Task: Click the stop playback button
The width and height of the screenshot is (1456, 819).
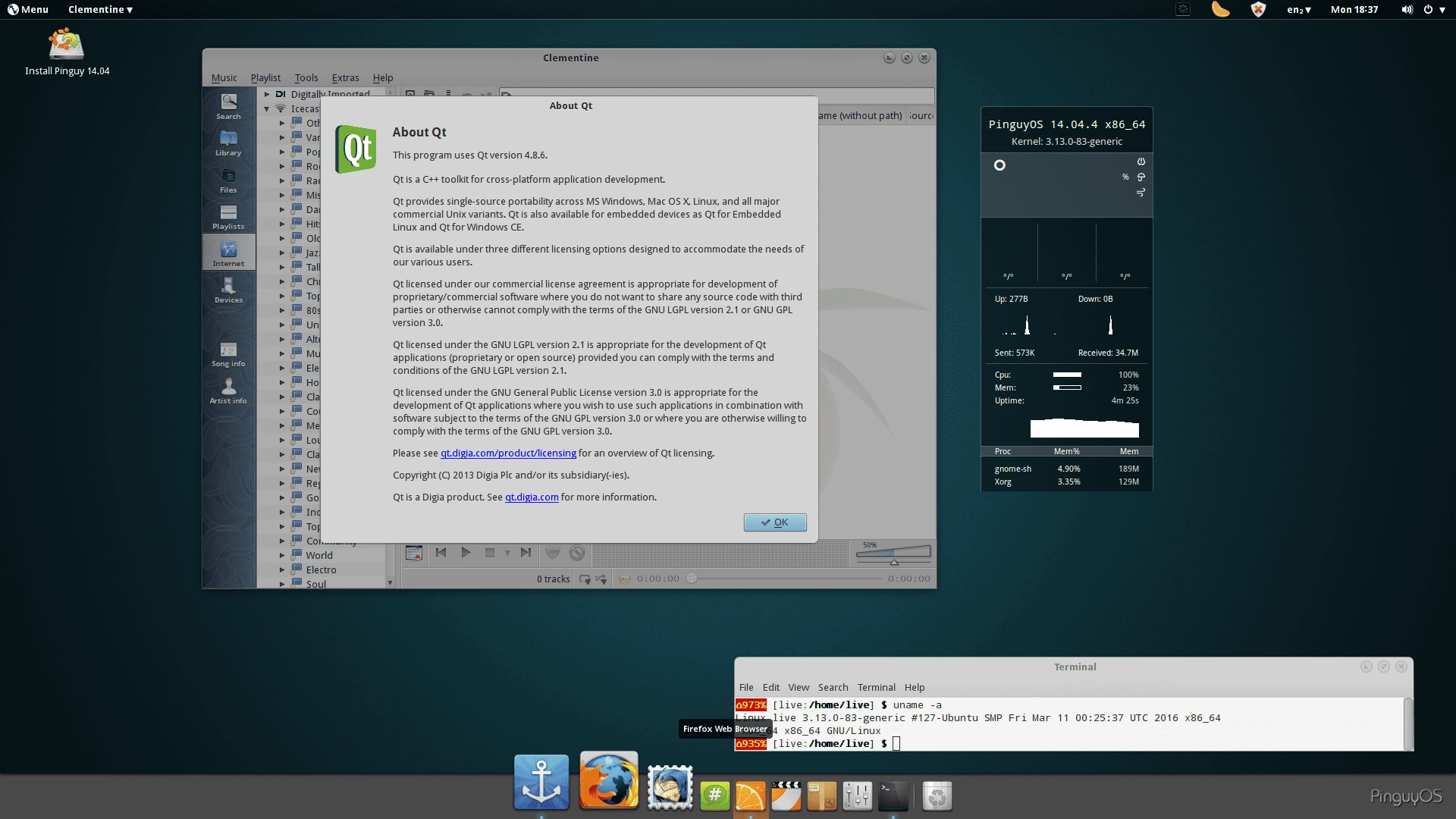Action: [490, 553]
